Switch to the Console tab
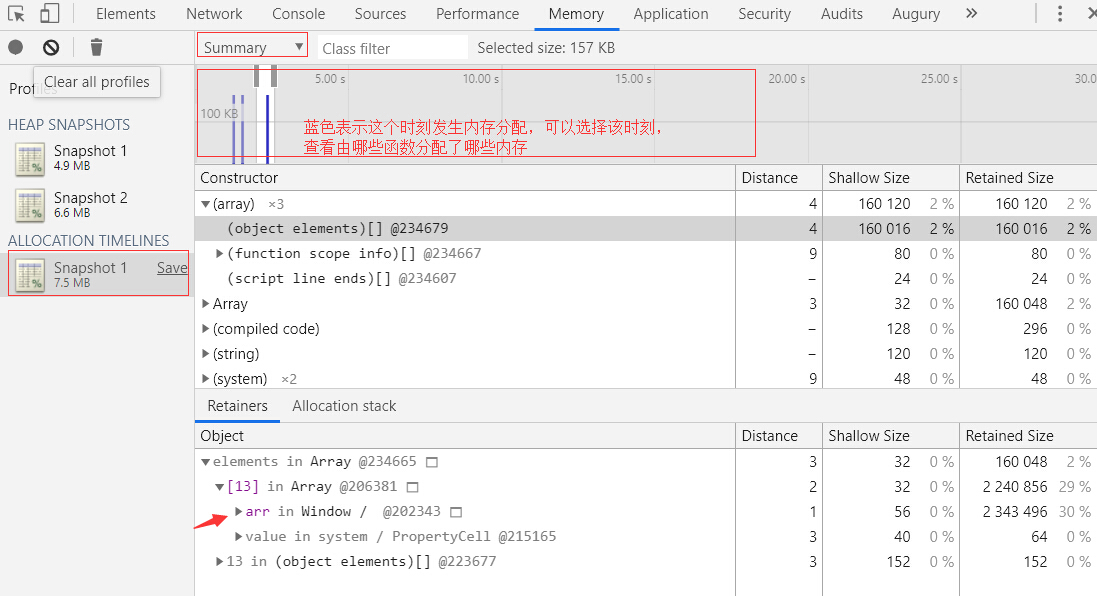 coord(298,14)
